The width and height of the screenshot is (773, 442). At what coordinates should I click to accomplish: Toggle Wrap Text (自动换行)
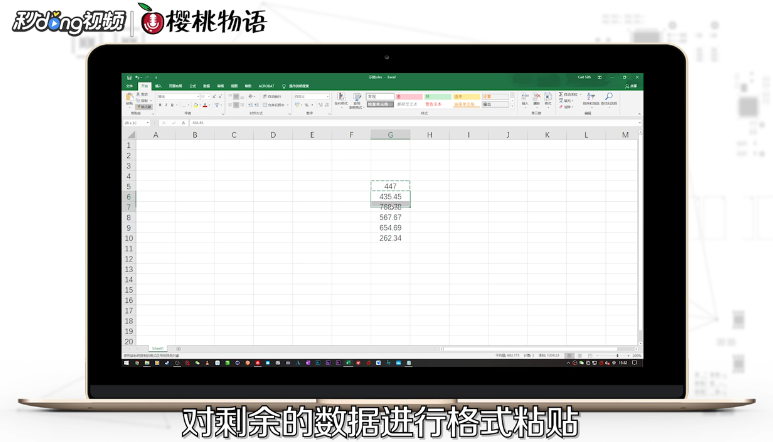(x=272, y=97)
